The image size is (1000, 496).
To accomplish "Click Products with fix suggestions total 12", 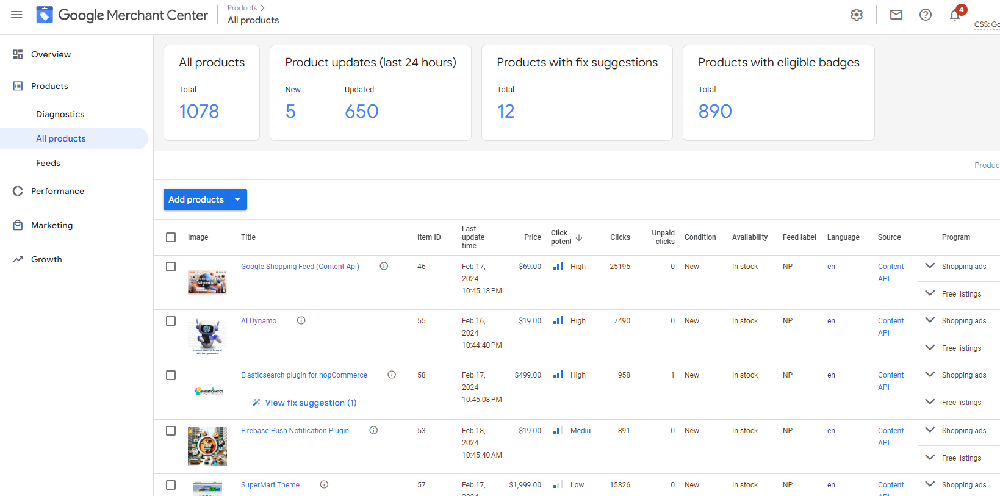I will point(506,112).
